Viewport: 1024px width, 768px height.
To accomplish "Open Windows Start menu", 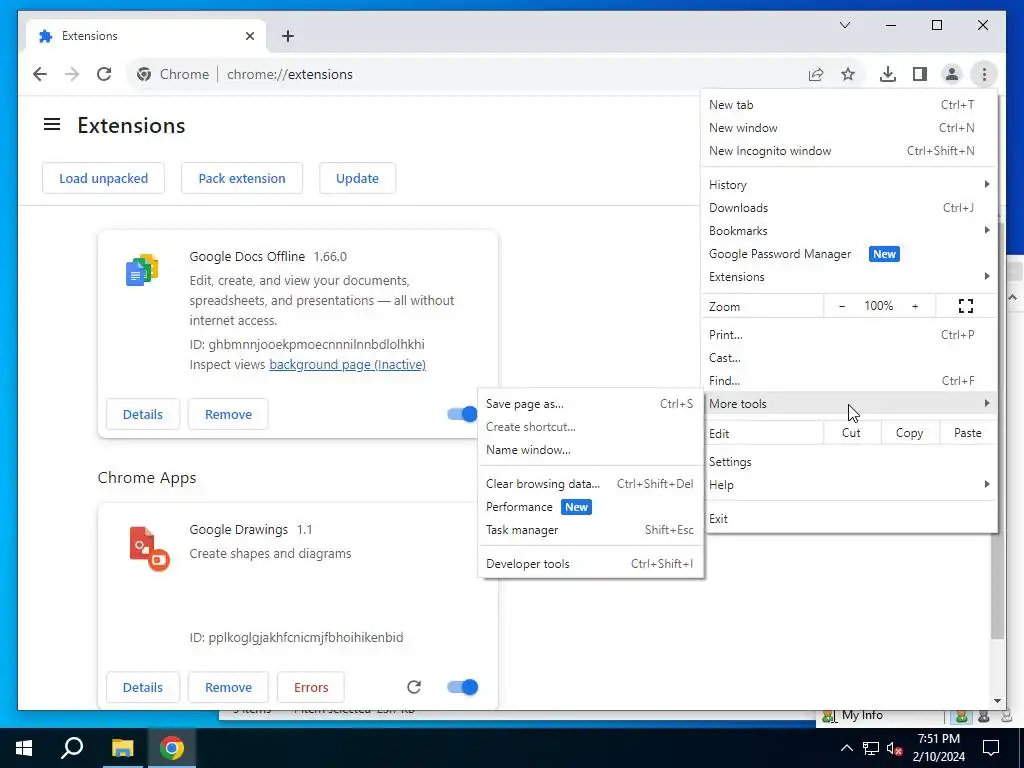I will coord(24,748).
